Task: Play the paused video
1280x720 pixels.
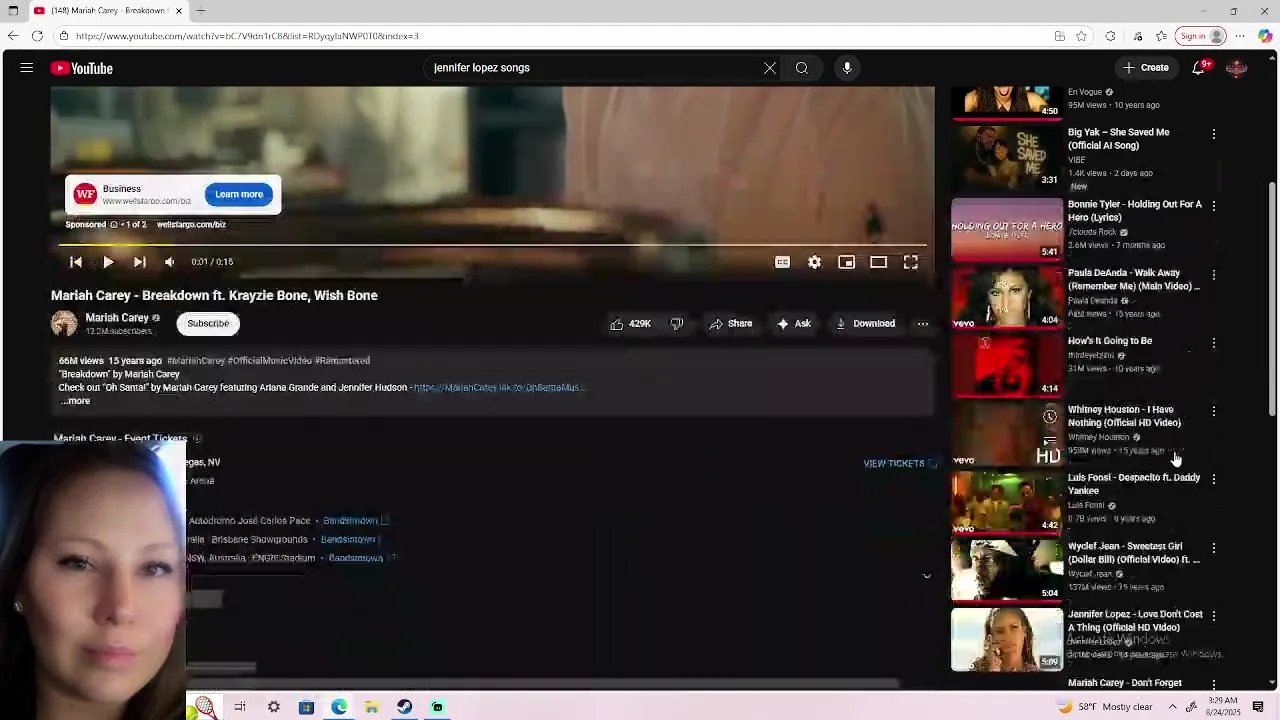Action: (x=108, y=262)
